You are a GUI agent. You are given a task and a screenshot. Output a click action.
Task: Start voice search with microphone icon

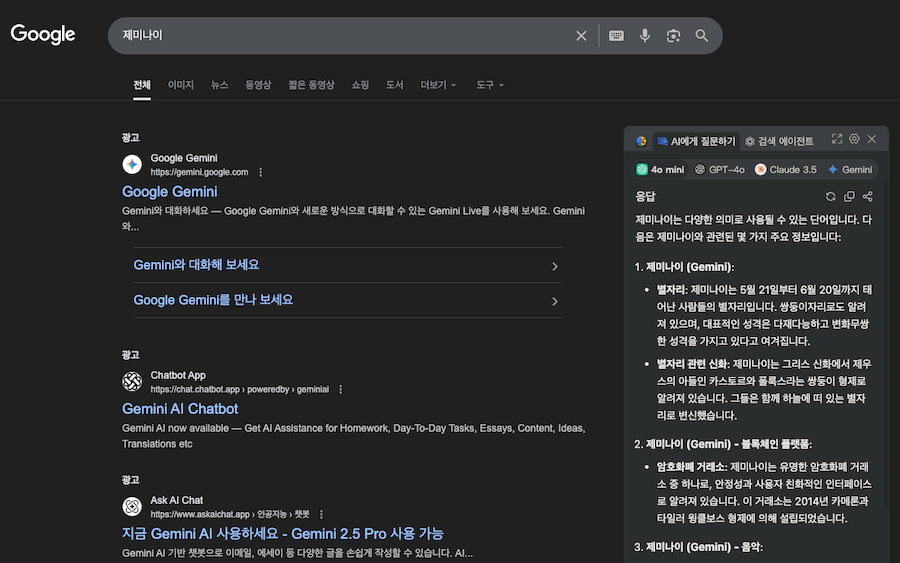pyautogui.click(x=645, y=36)
